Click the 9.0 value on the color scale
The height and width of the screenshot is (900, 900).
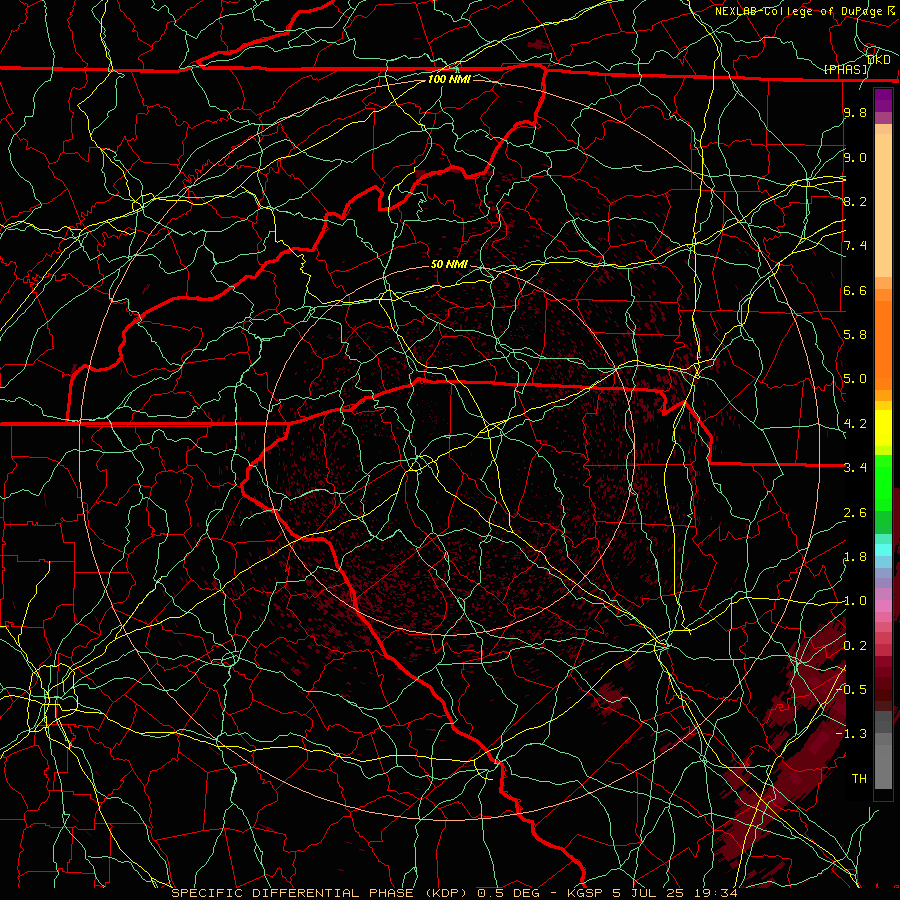click(855, 157)
